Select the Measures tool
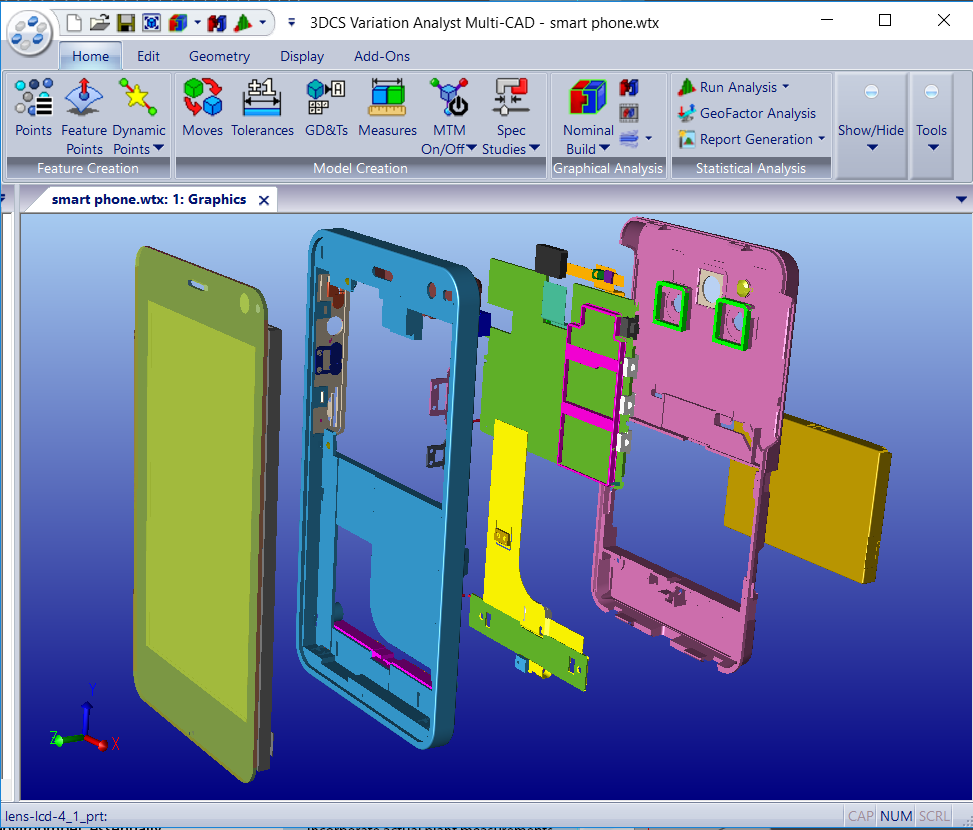 pyautogui.click(x=387, y=109)
